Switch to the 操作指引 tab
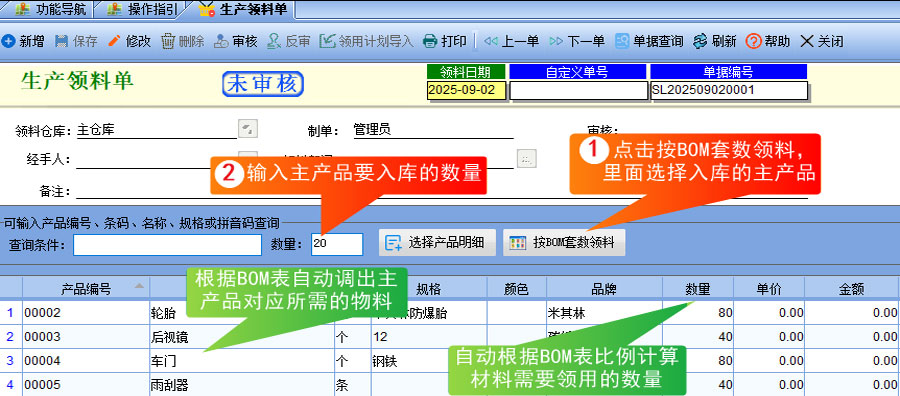 [x=145, y=9]
